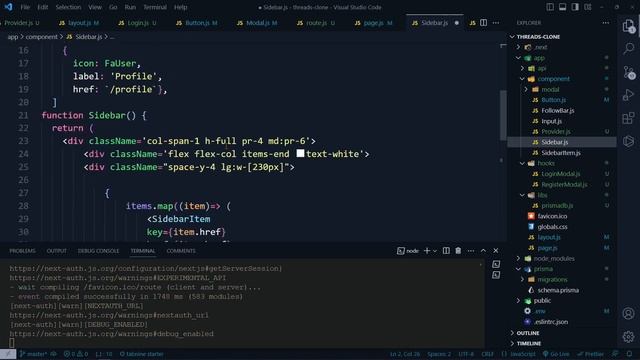Screen dimensions: 640x360
Task: Open globals.css in the explorer
Action: (x=552, y=227)
